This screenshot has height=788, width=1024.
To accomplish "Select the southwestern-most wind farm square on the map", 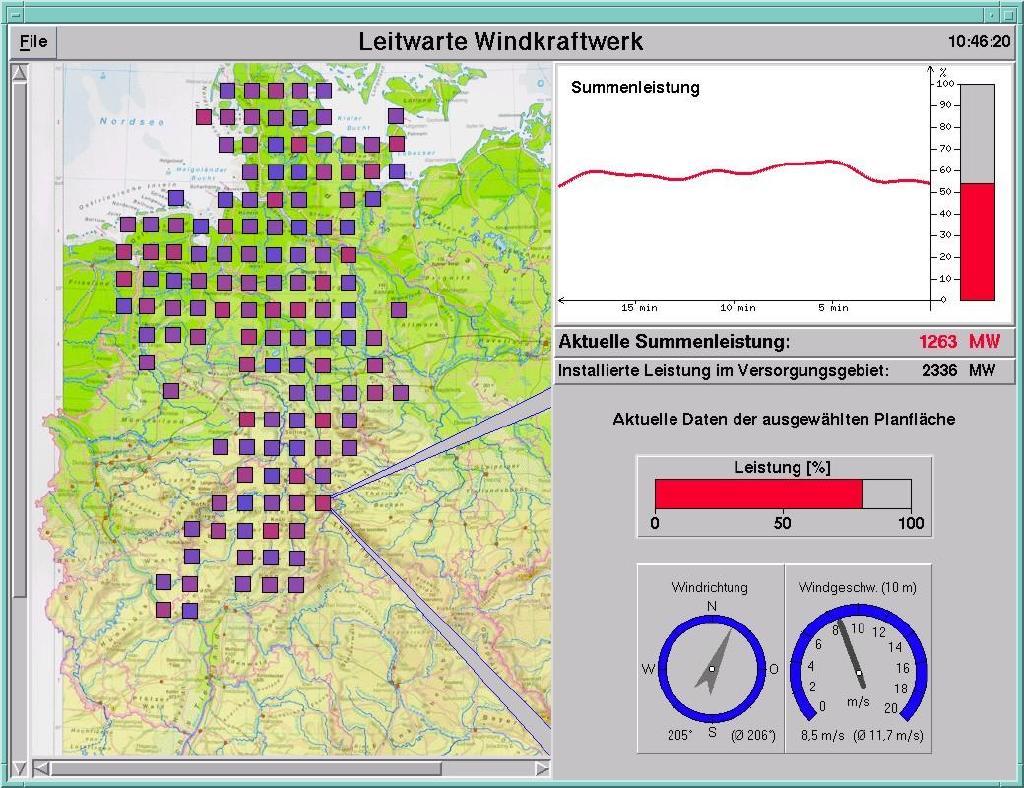I will (x=163, y=609).
